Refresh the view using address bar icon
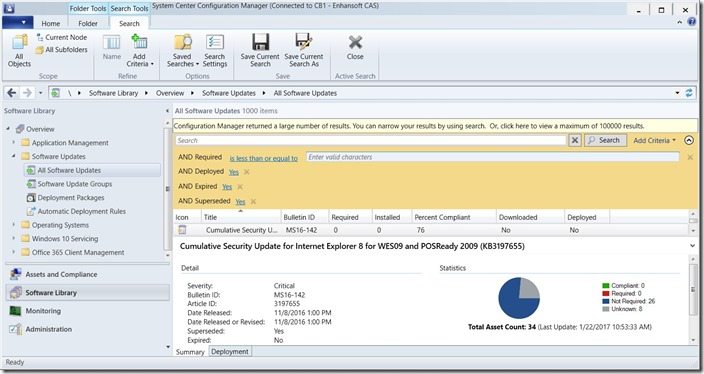The height and width of the screenshot is (374, 704). click(x=689, y=93)
